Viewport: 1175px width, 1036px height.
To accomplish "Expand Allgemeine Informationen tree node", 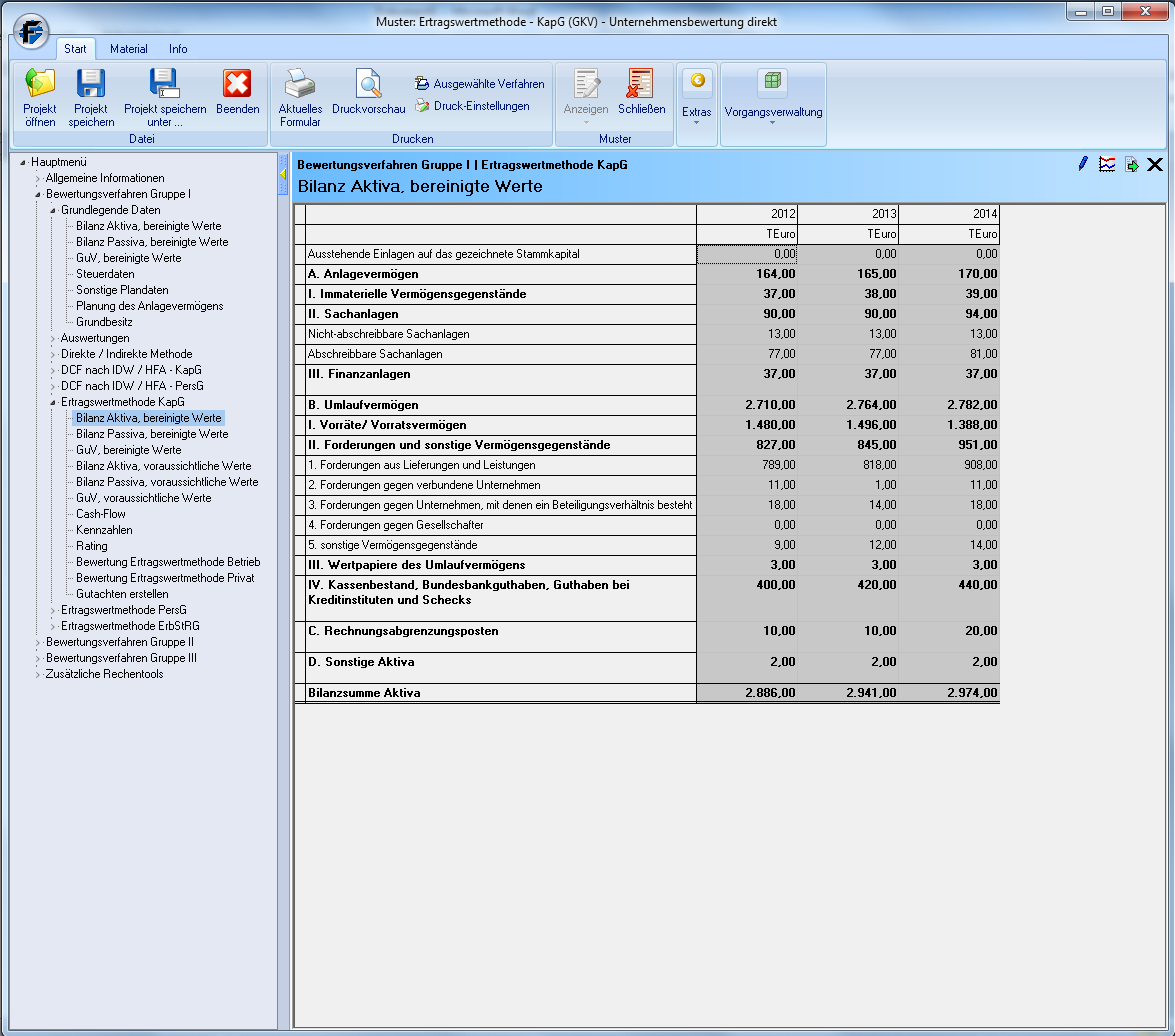I will tap(37, 178).
